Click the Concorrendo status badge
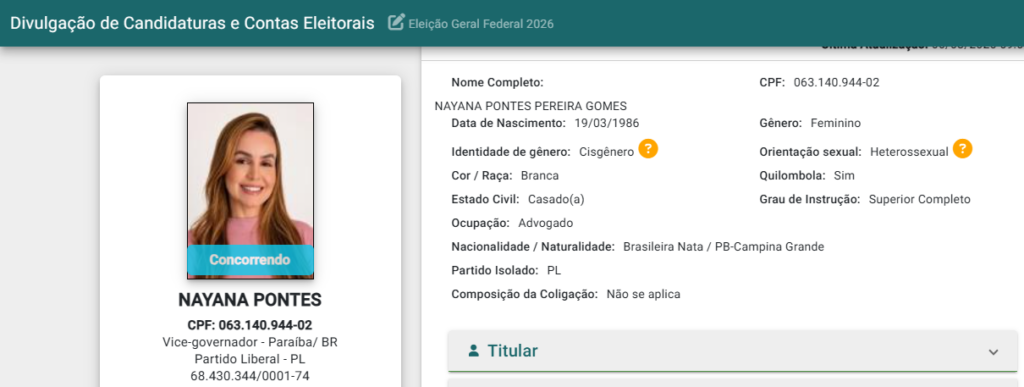 click(x=251, y=260)
